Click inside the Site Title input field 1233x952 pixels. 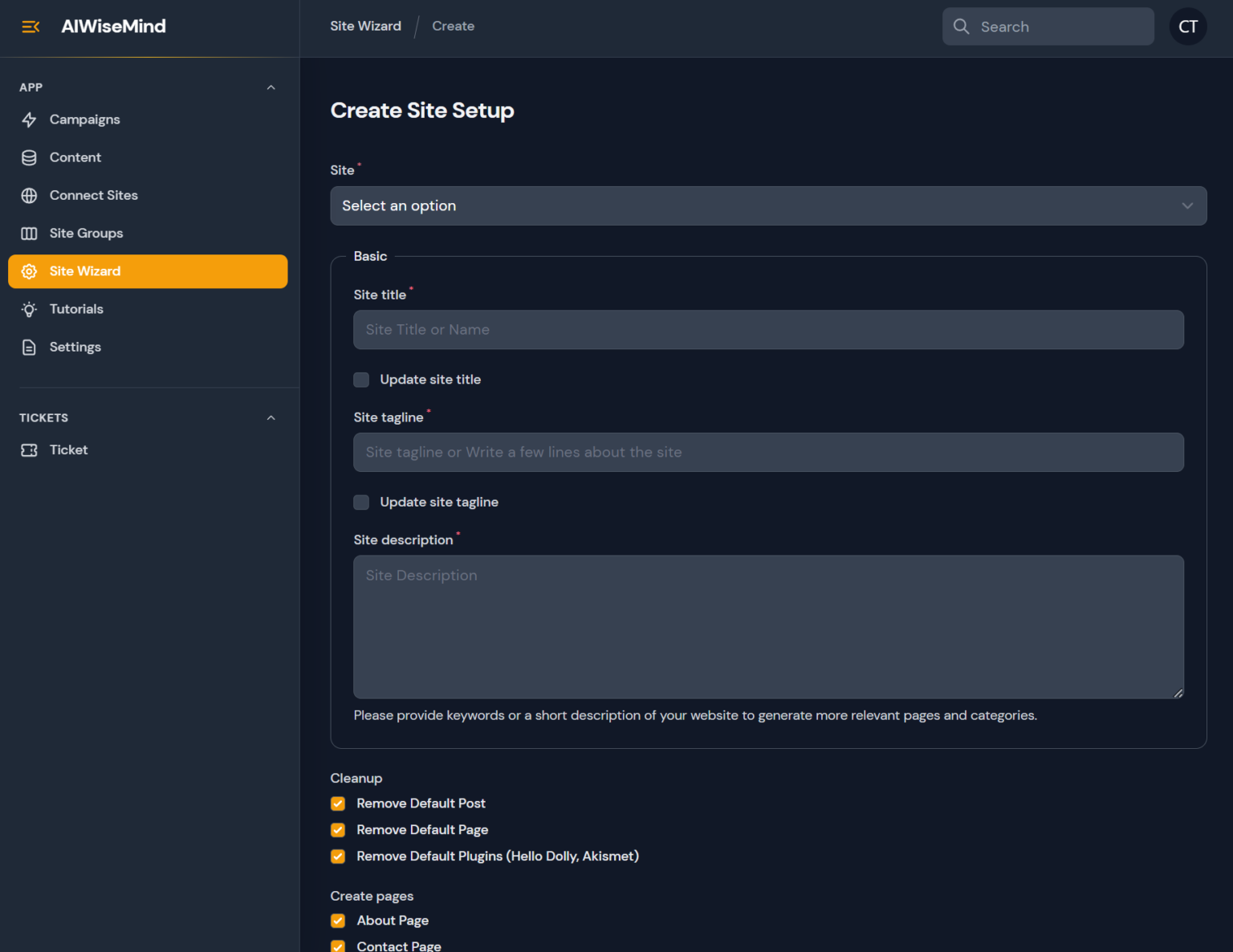[x=768, y=330]
